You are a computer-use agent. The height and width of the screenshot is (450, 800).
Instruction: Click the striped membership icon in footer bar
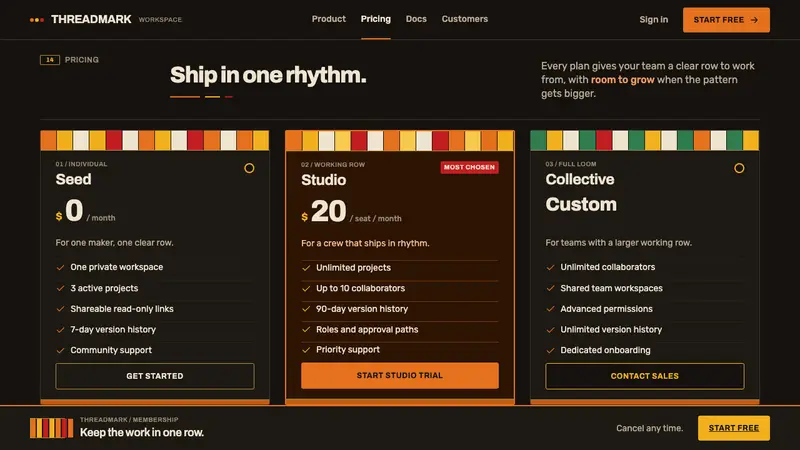51,428
